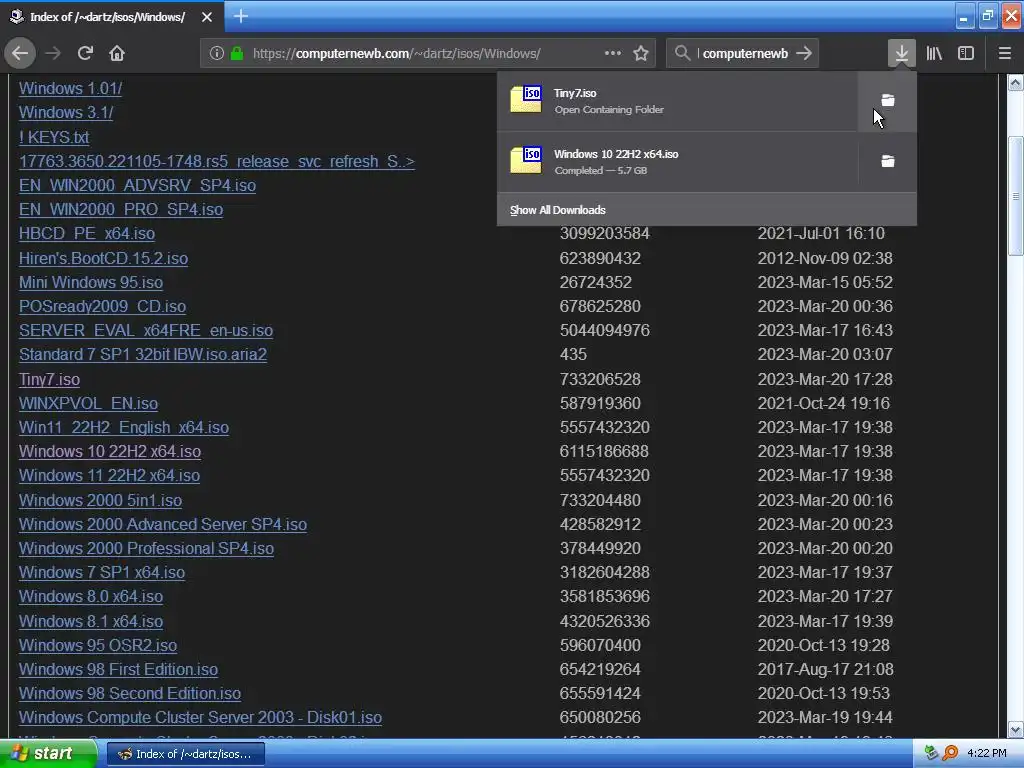
Task: Download SERVER_EVAL_x64FRE_en-us.iso
Action: (x=146, y=330)
